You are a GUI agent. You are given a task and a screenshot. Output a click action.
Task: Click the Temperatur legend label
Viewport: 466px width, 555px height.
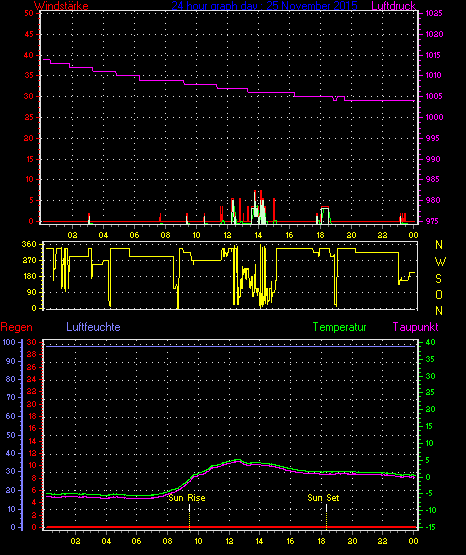click(339, 327)
